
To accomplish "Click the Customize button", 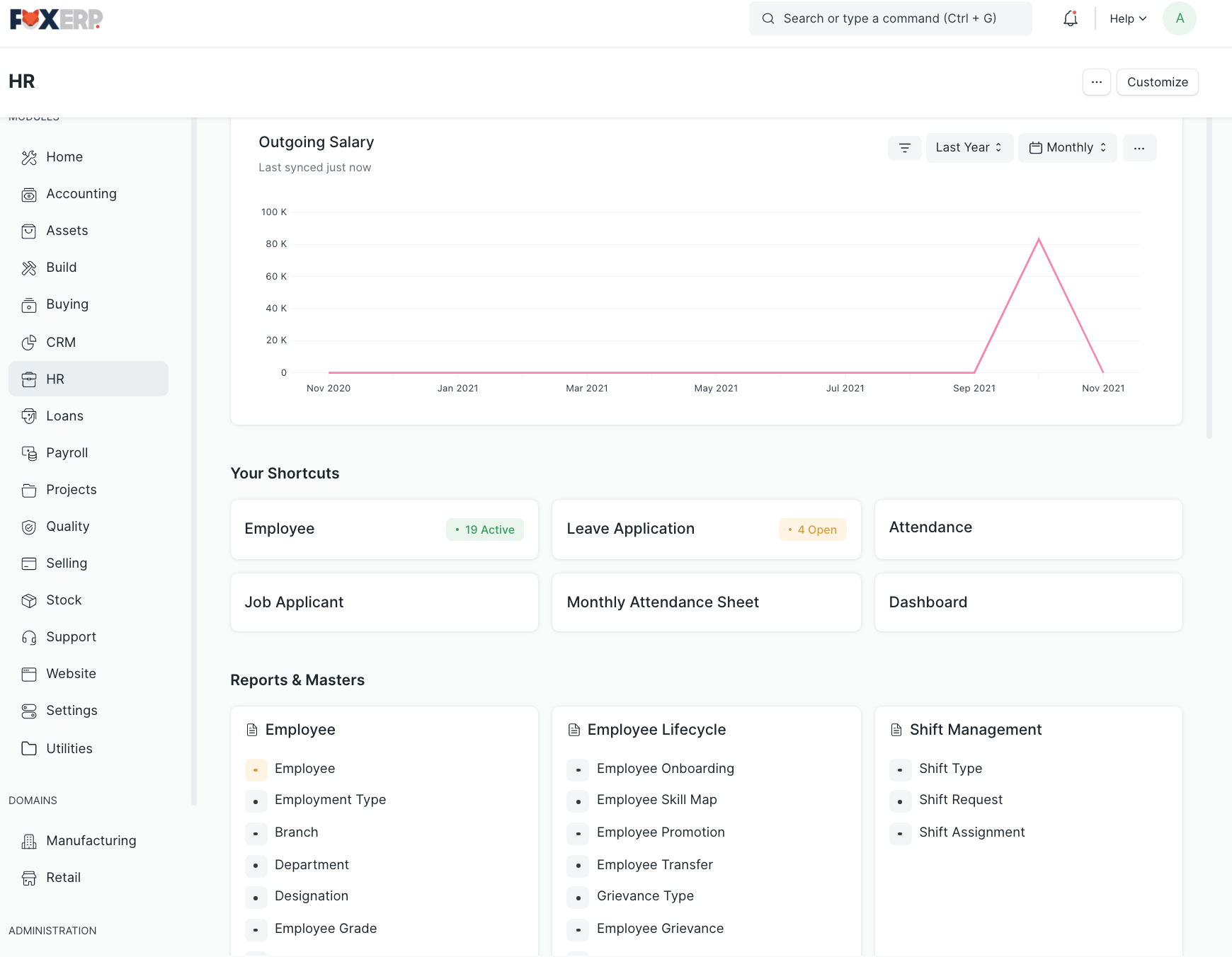I will (x=1157, y=82).
